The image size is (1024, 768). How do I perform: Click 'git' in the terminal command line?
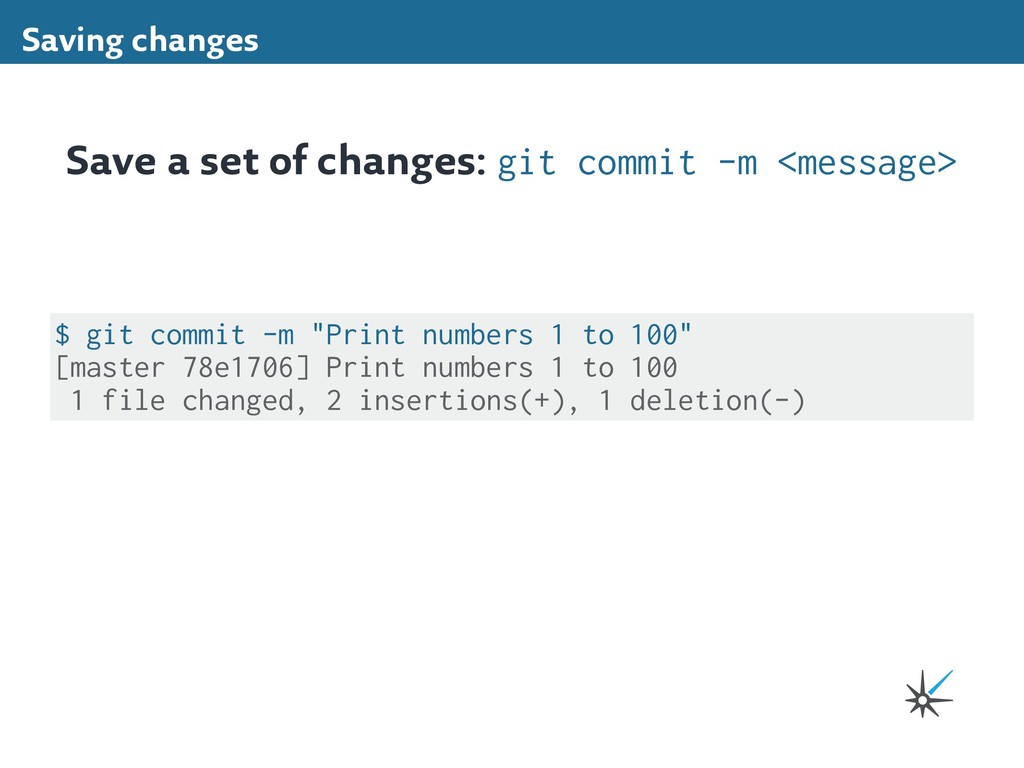(109, 334)
